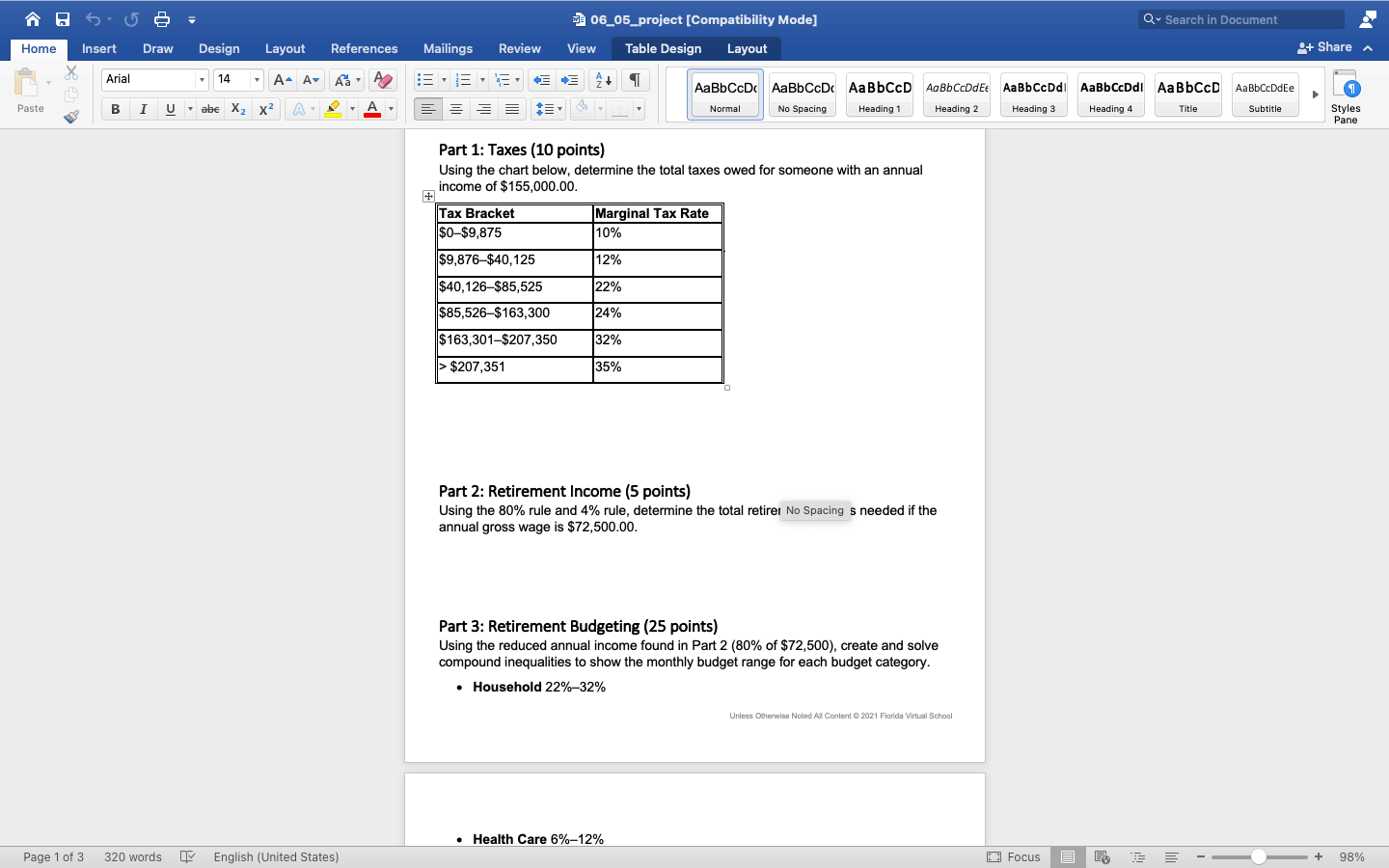Print the document via printer icon
The height and width of the screenshot is (868, 1389).
(x=162, y=19)
